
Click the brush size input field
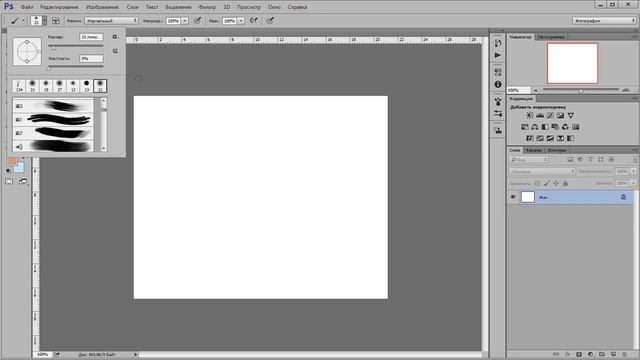pyautogui.click(x=91, y=37)
